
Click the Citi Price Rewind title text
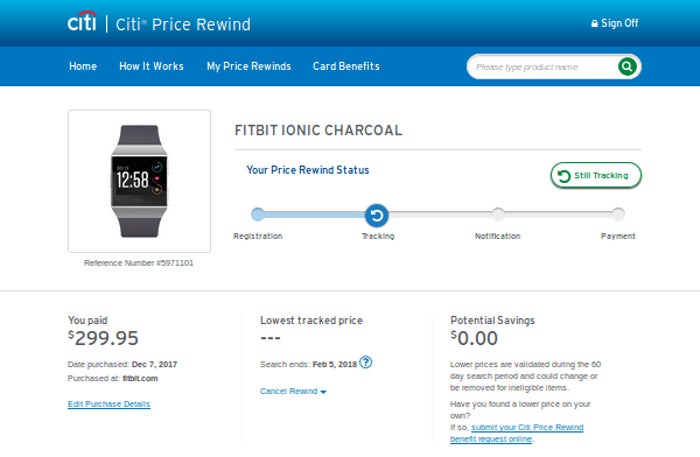coord(183,25)
